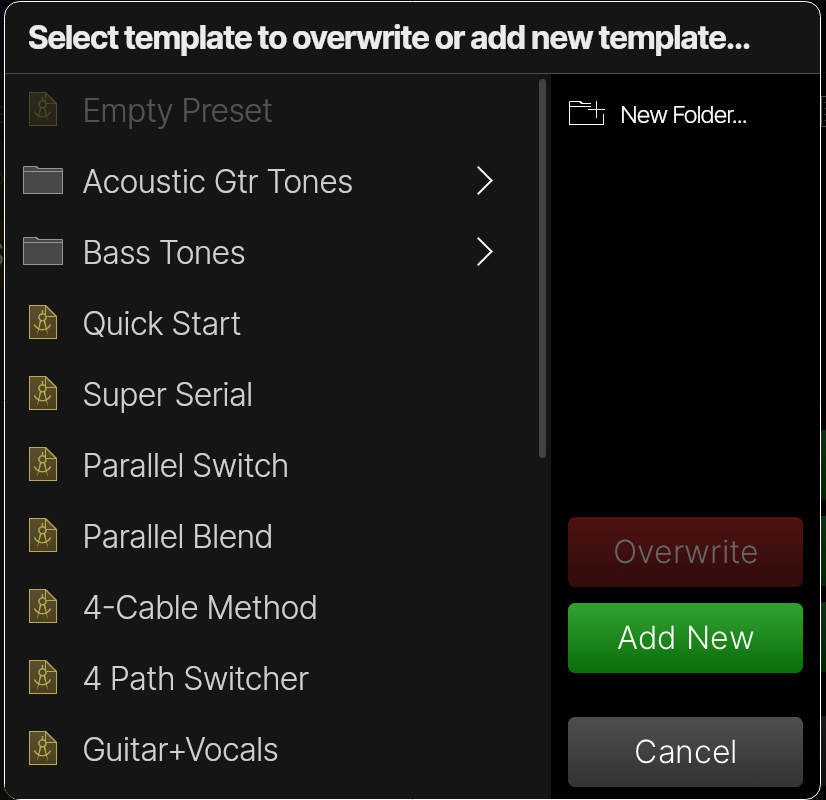Click the New Folder icon
The height and width of the screenshot is (800, 826).
587,114
